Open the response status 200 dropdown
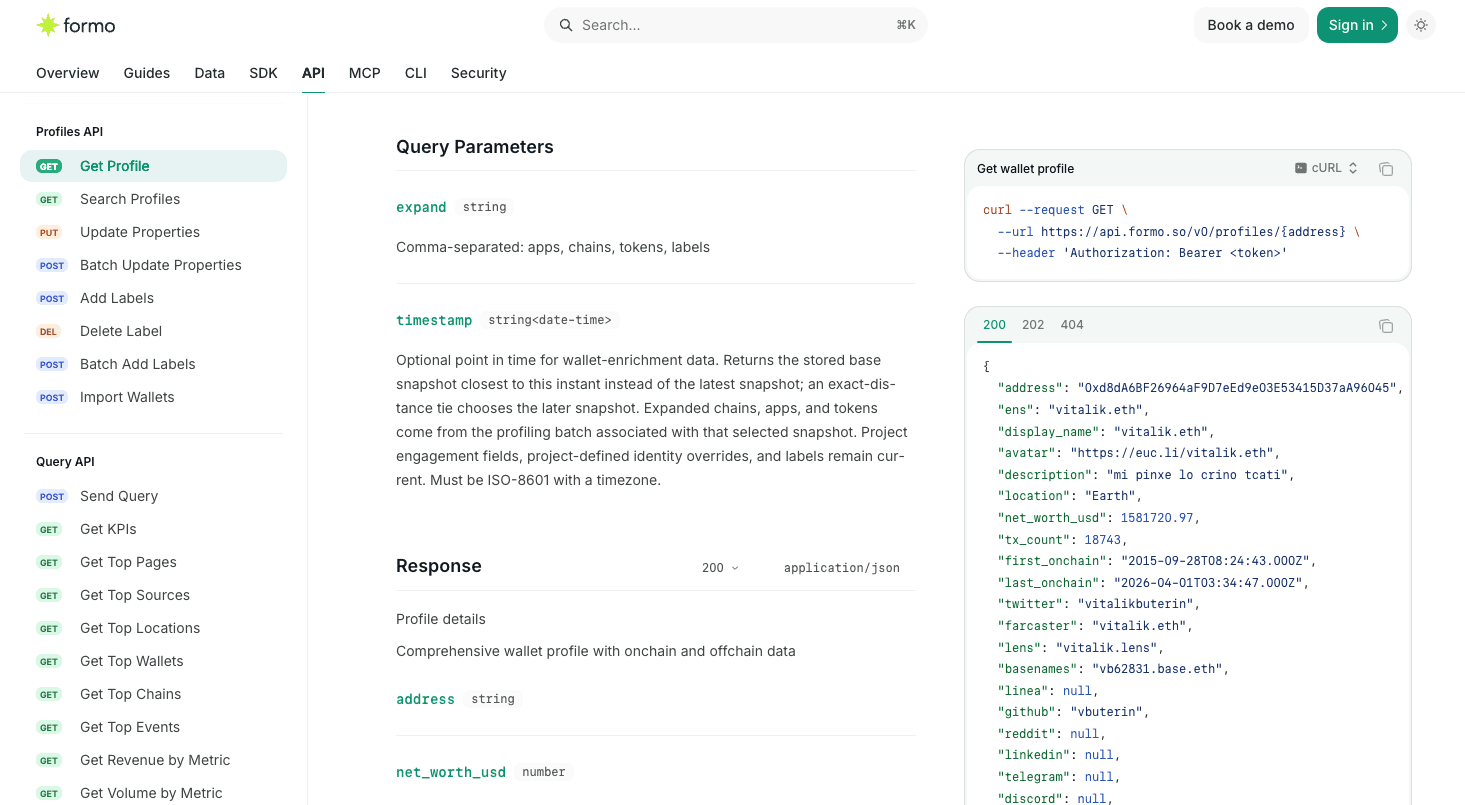The image size is (1465, 805). tap(720, 568)
